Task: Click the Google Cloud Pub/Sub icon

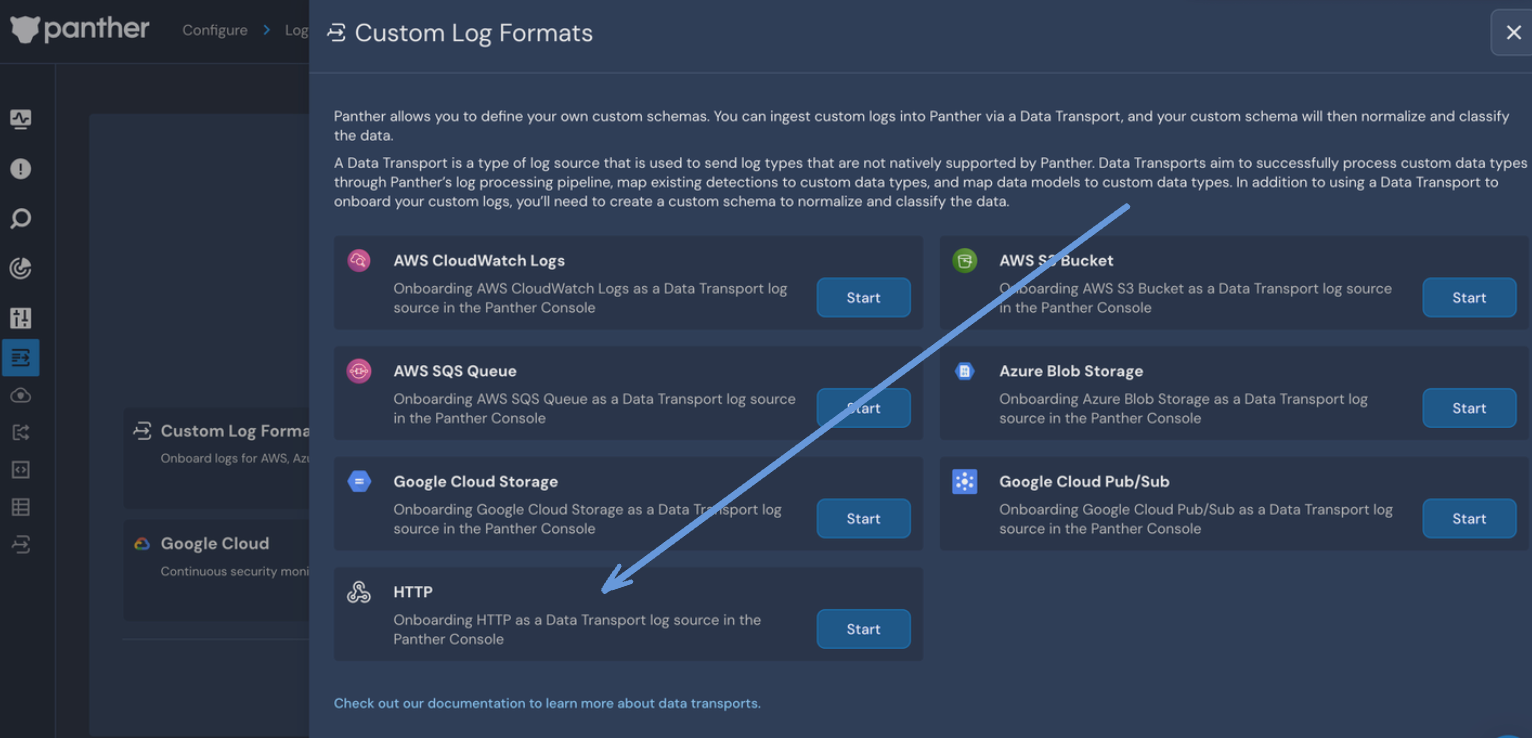Action: point(964,482)
